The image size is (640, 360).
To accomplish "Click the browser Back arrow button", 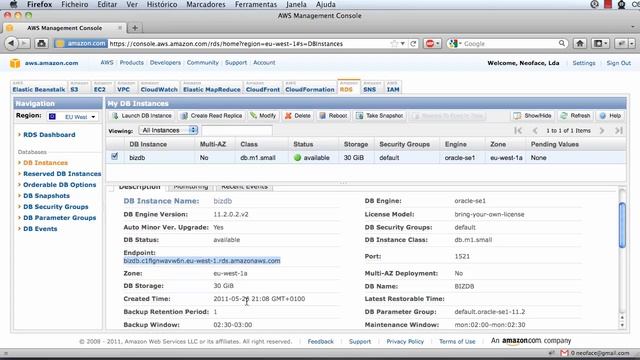I will coord(11,43).
